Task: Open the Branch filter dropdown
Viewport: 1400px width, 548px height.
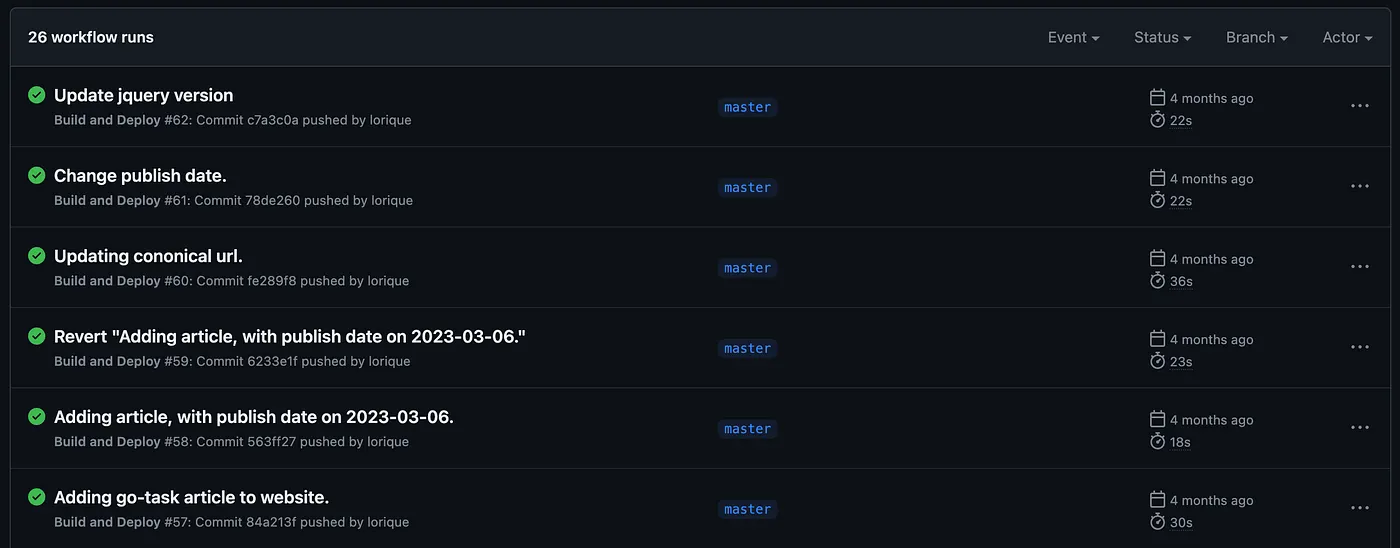Action: click(1256, 37)
